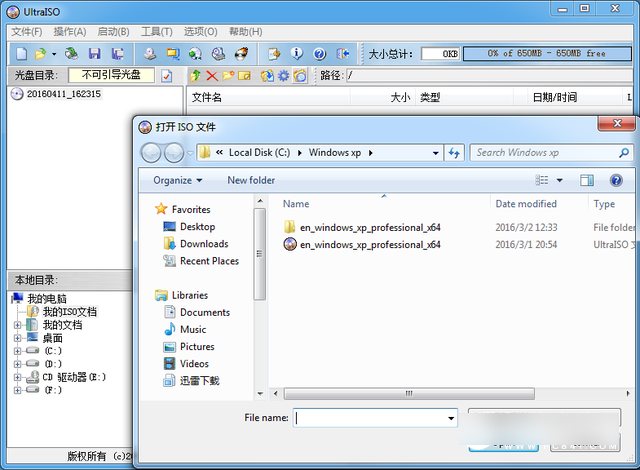Open the 文件(F) menu
This screenshot has width=640, height=470.
(x=27, y=32)
